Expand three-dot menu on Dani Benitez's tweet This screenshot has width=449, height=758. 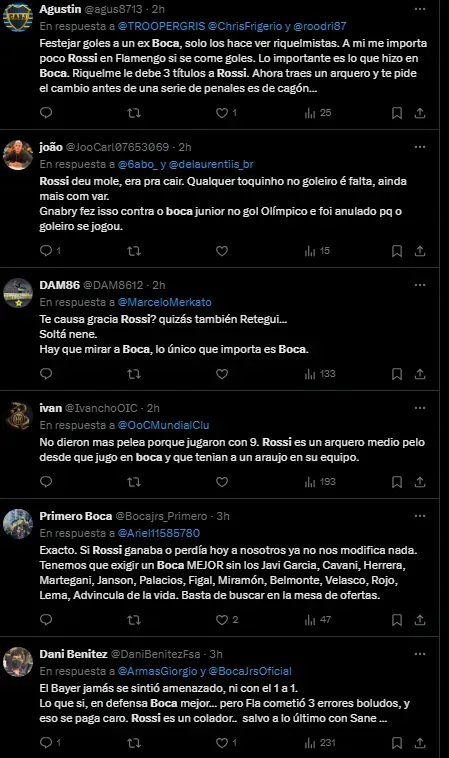[420, 654]
